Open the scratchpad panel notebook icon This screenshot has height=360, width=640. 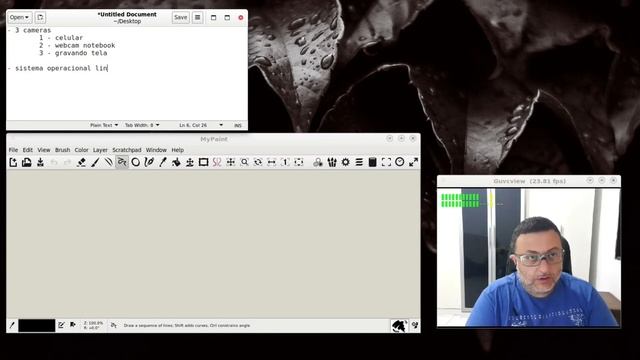click(372, 162)
